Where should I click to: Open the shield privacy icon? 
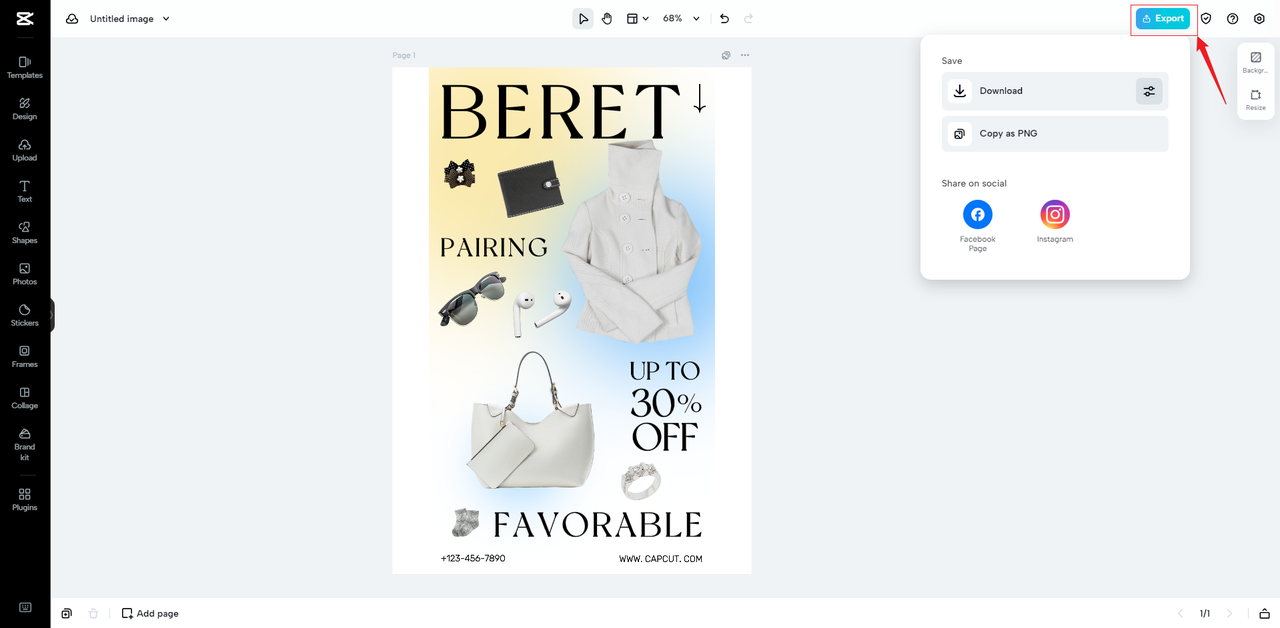click(1206, 19)
